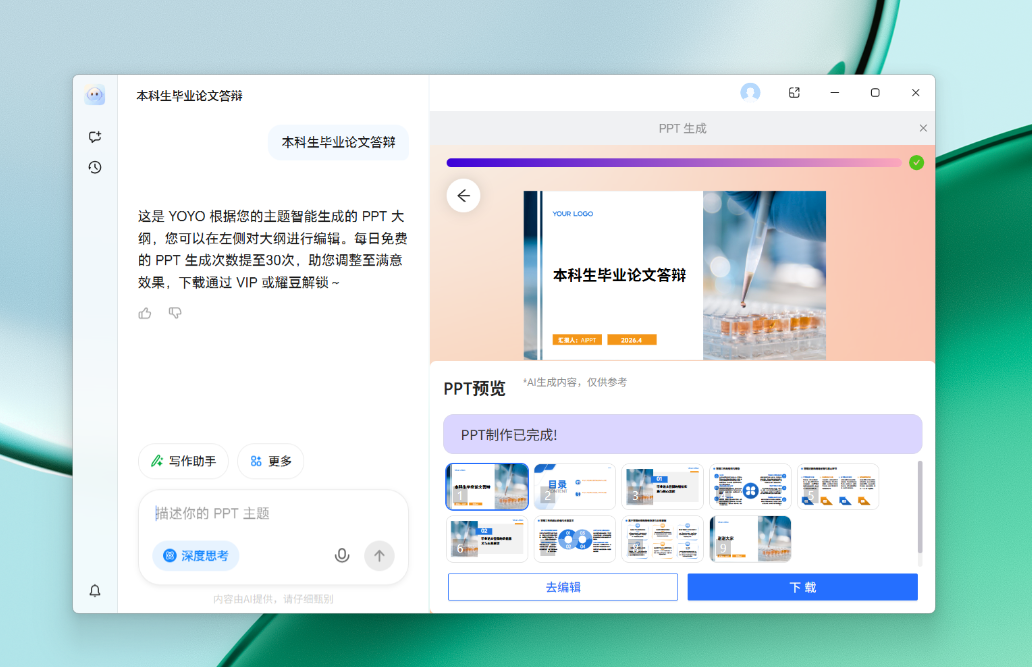Click the YOYO assistant logo icon
The image size is (1032, 667).
(x=95, y=95)
